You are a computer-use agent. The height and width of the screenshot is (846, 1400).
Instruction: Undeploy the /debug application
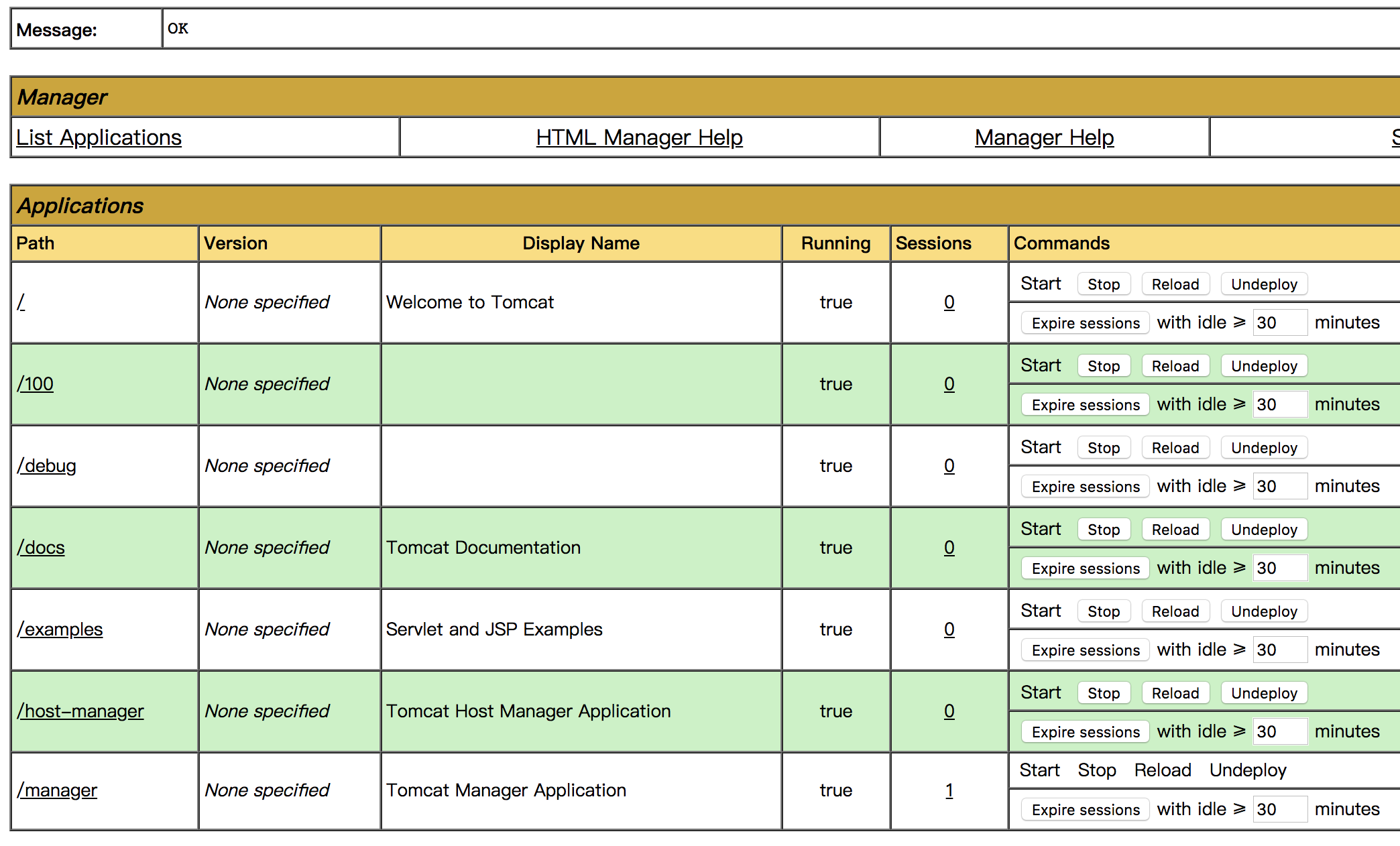click(x=1263, y=448)
